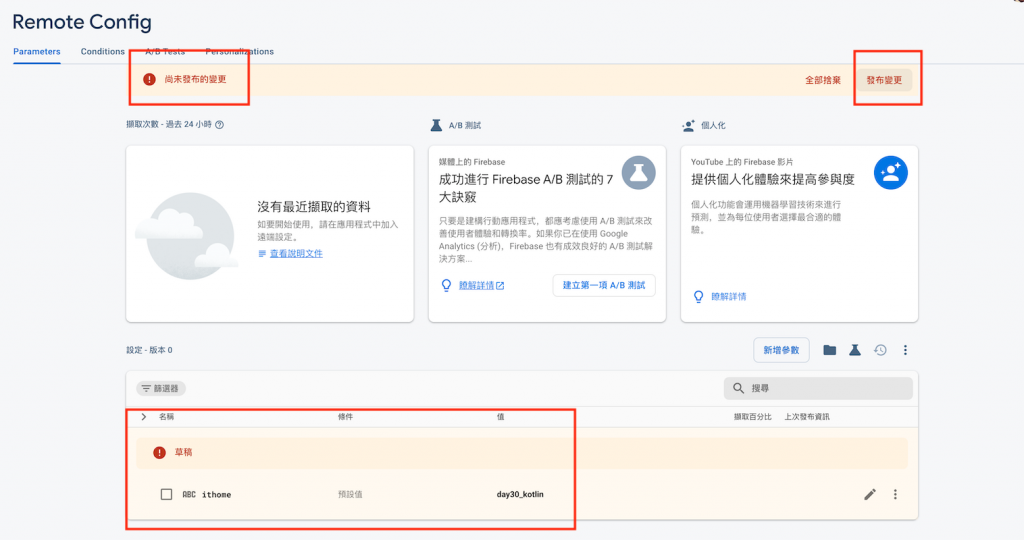
Task: Open 瞭解詳情 link on personalization card
Action: click(x=728, y=296)
